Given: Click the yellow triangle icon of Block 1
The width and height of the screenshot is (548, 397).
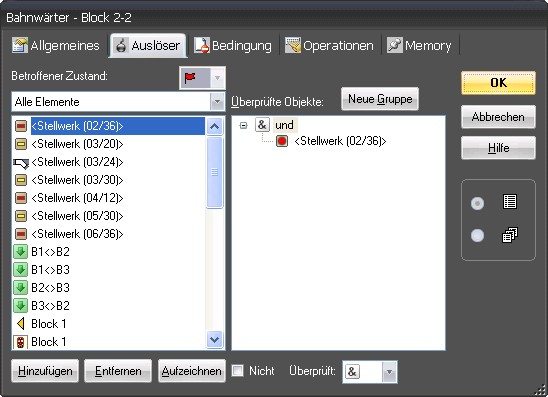Looking at the screenshot, I should click(x=21, y=324).
